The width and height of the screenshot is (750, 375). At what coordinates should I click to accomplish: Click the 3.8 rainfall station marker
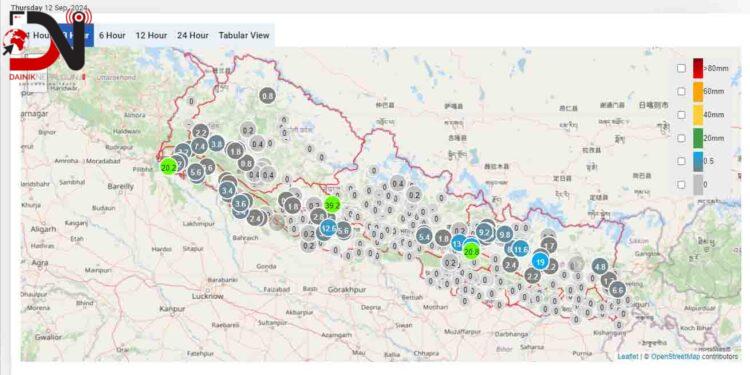coord(217,143)
